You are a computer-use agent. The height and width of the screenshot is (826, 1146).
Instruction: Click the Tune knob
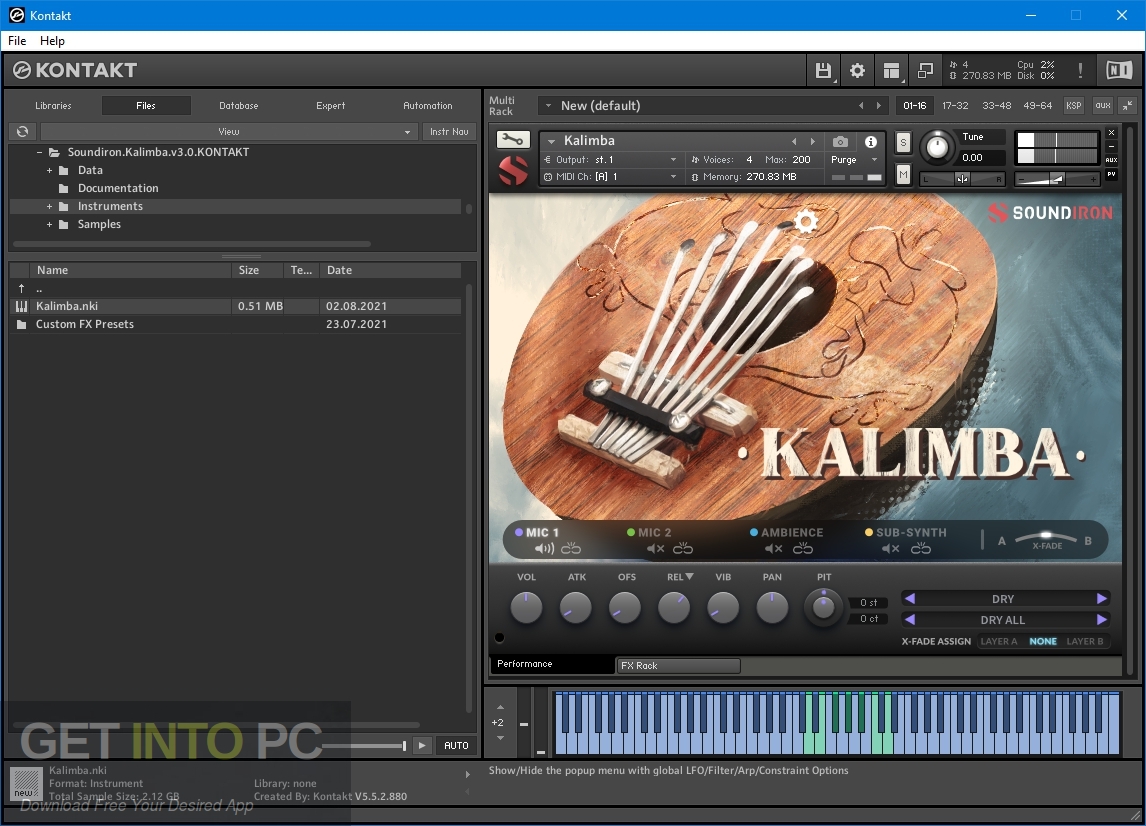[937, 148]
